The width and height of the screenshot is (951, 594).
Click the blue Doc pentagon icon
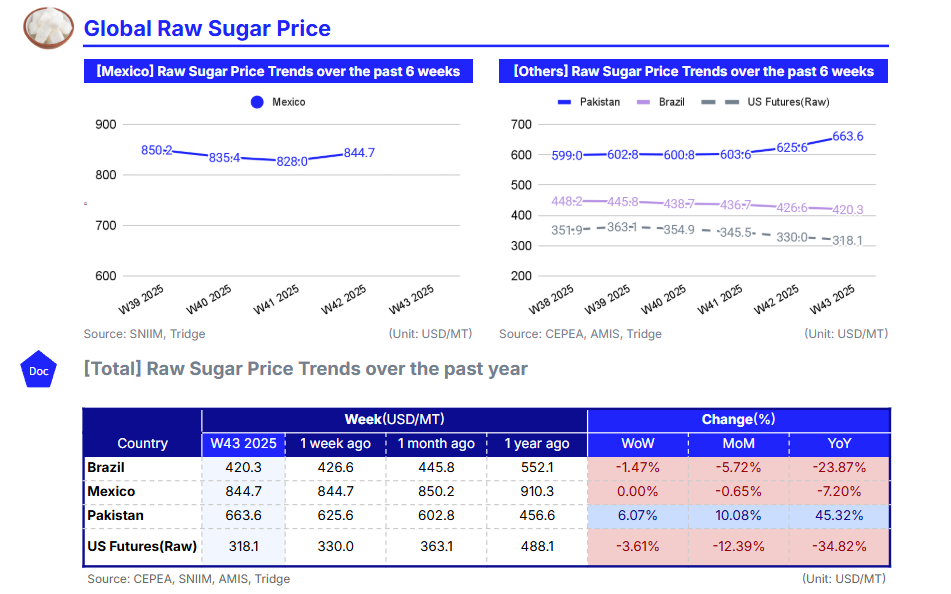click(38, 371)
